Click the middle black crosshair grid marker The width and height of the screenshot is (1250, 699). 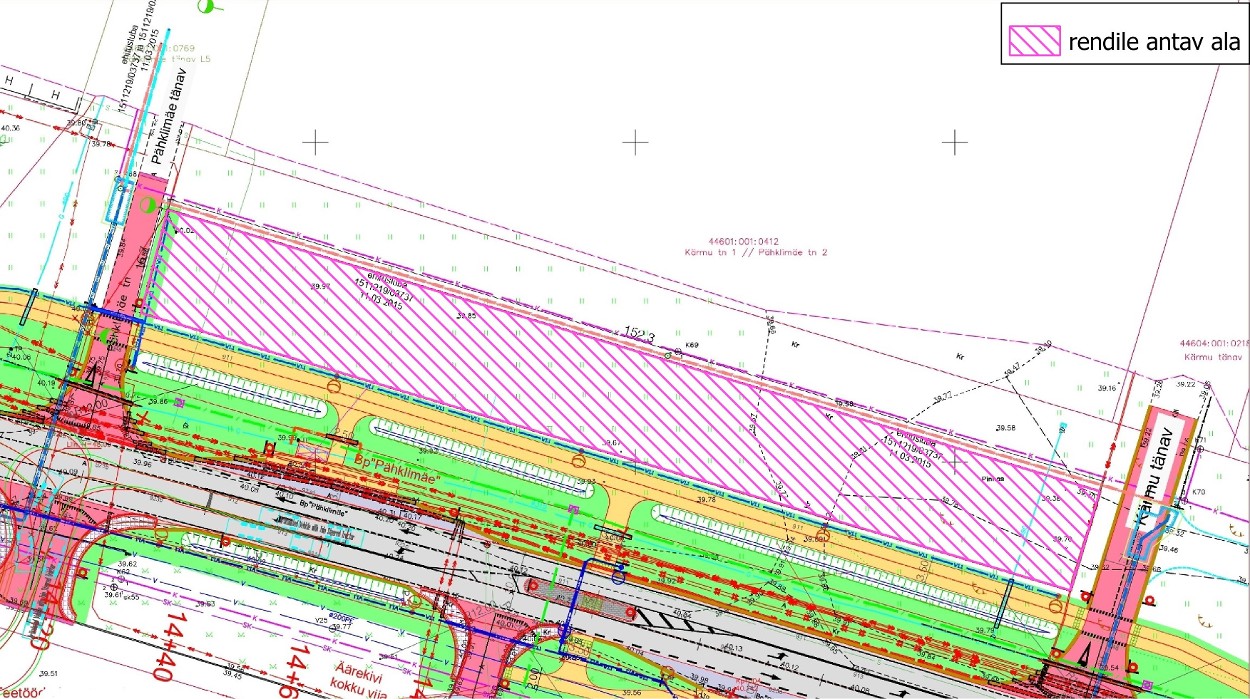(x=635, y=143)
